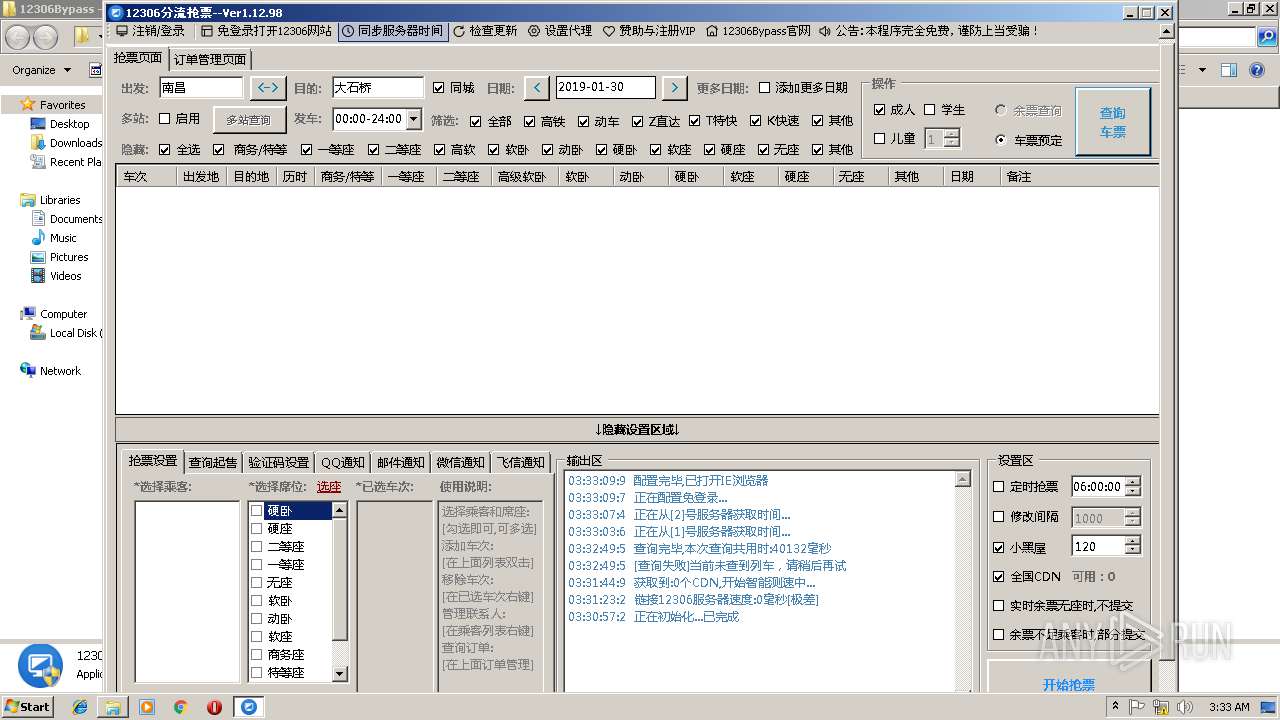Switch to 飞信通知 tab
The height and width of the screenshot is (720, 1280).
[521, 462]
